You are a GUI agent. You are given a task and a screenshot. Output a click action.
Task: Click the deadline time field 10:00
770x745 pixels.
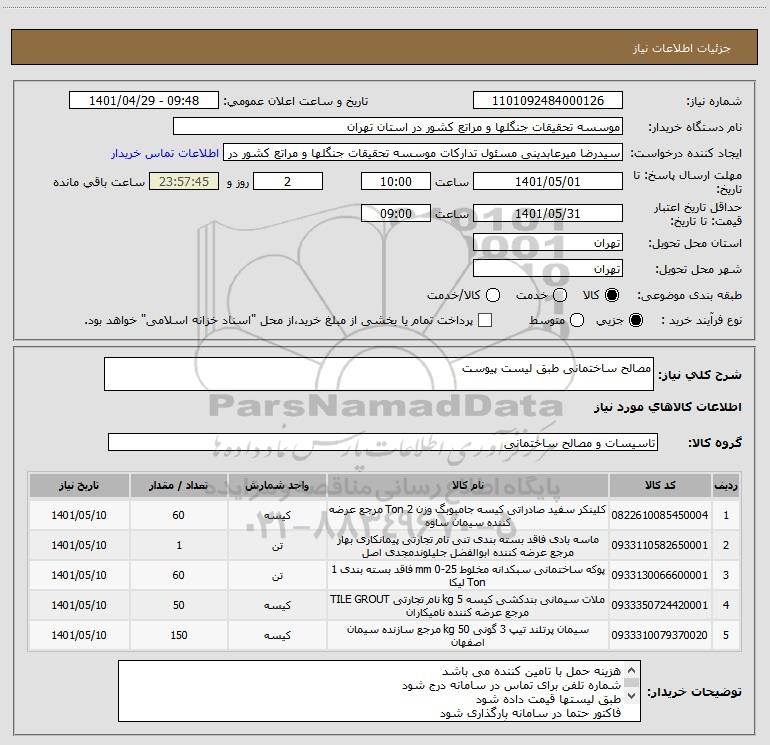click(396, 182)
